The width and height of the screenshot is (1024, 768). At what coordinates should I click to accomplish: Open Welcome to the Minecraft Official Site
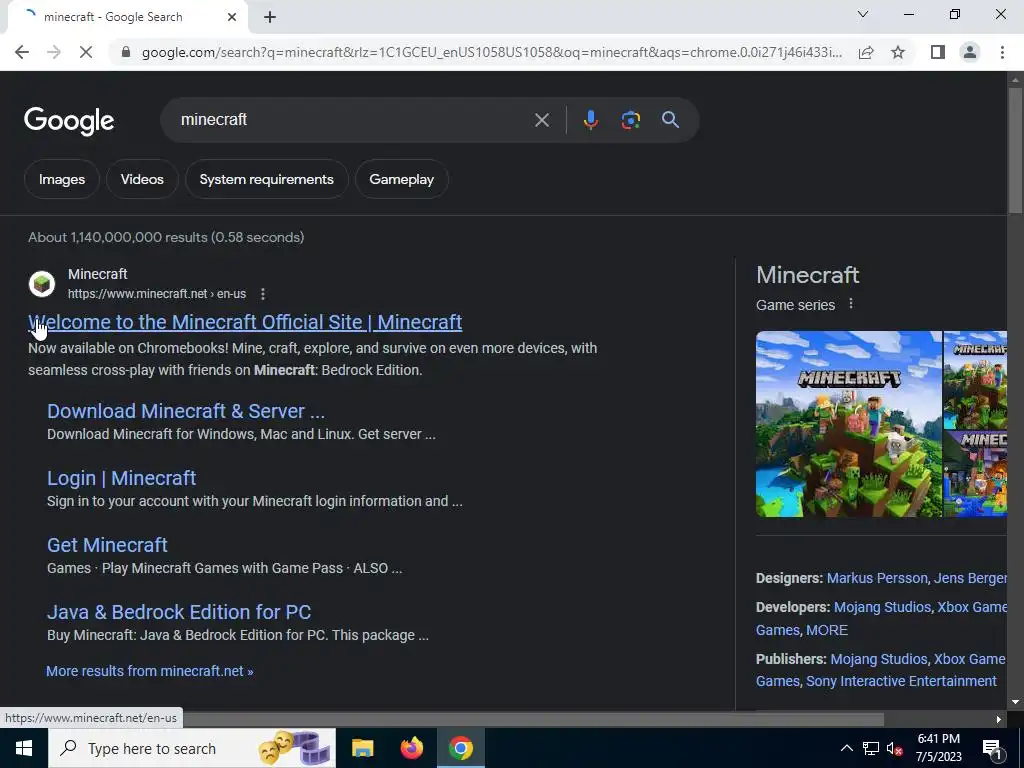pos(245,322)
